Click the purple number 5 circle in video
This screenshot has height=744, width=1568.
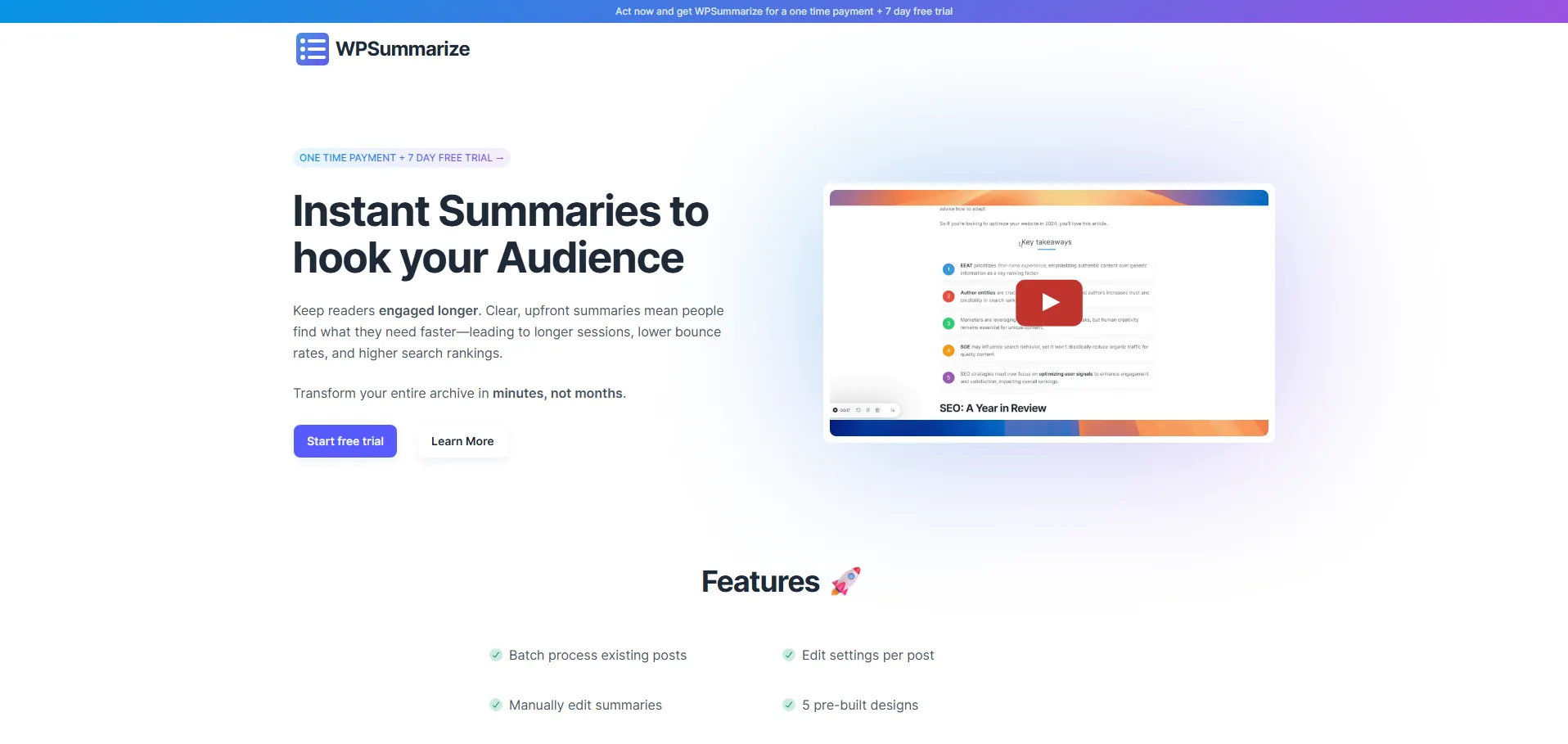pos(948,377)
